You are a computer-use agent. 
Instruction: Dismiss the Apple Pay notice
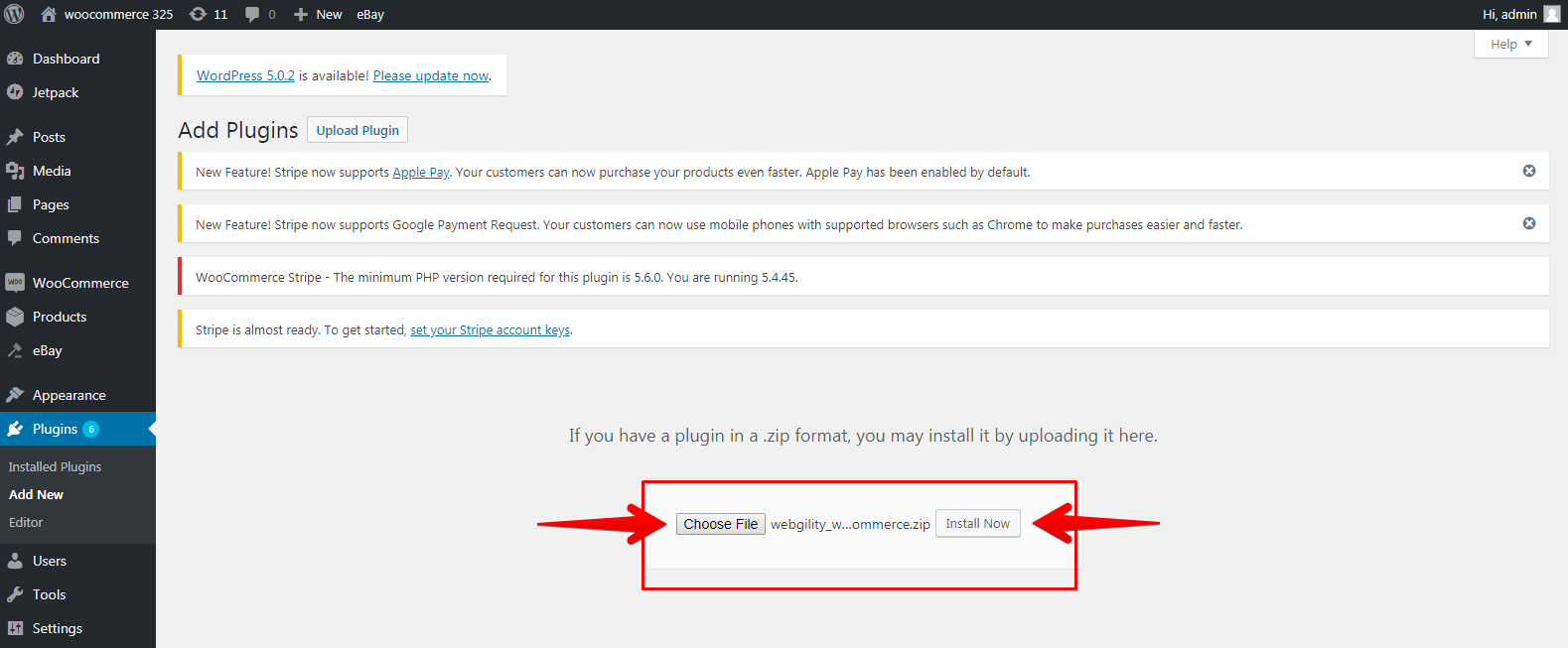[1529, 171]
